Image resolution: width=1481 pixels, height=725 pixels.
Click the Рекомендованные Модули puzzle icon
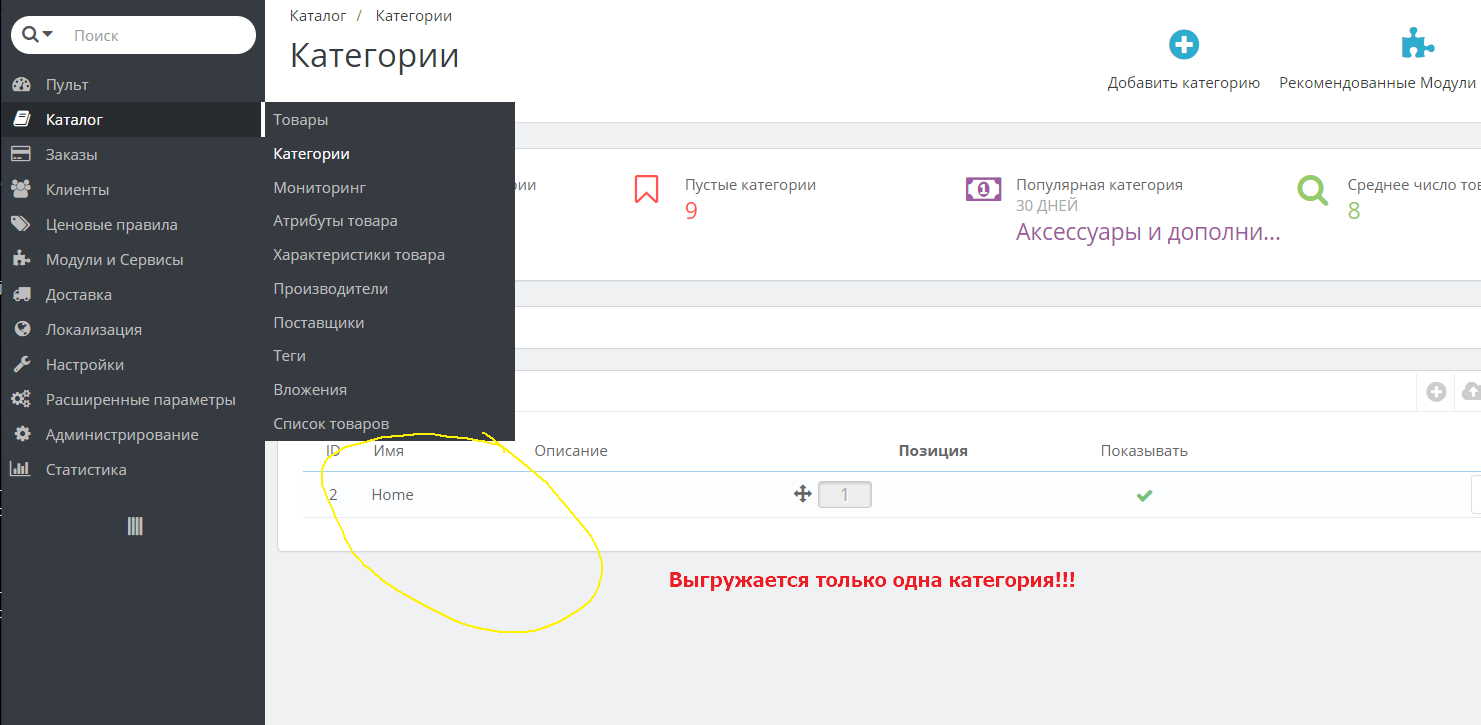tap(1416, 45)
